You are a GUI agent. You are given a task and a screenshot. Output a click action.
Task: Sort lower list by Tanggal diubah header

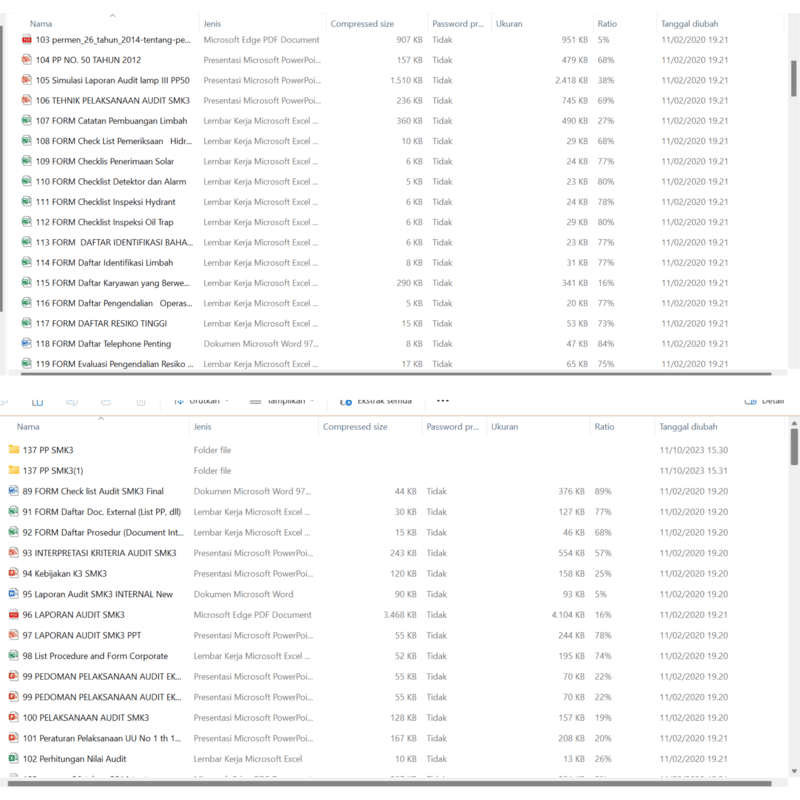[x=688, y=427]
